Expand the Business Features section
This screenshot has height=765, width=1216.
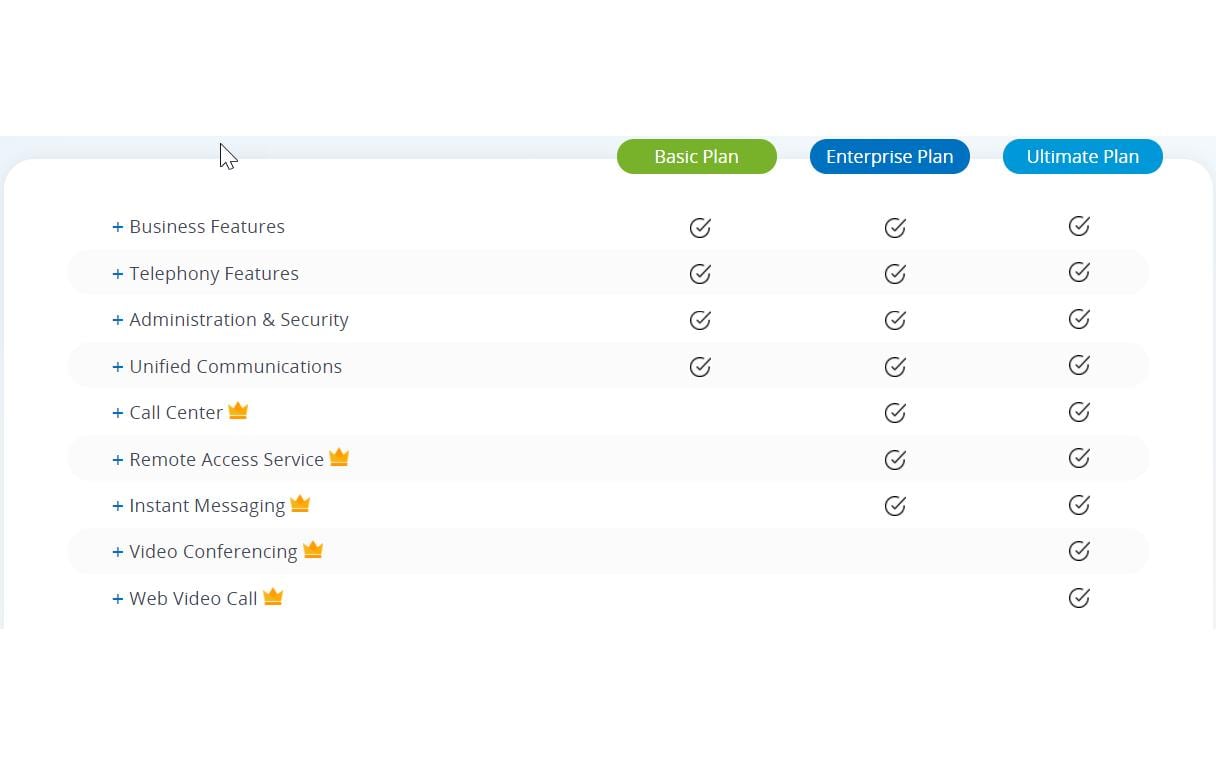[118, 227]
